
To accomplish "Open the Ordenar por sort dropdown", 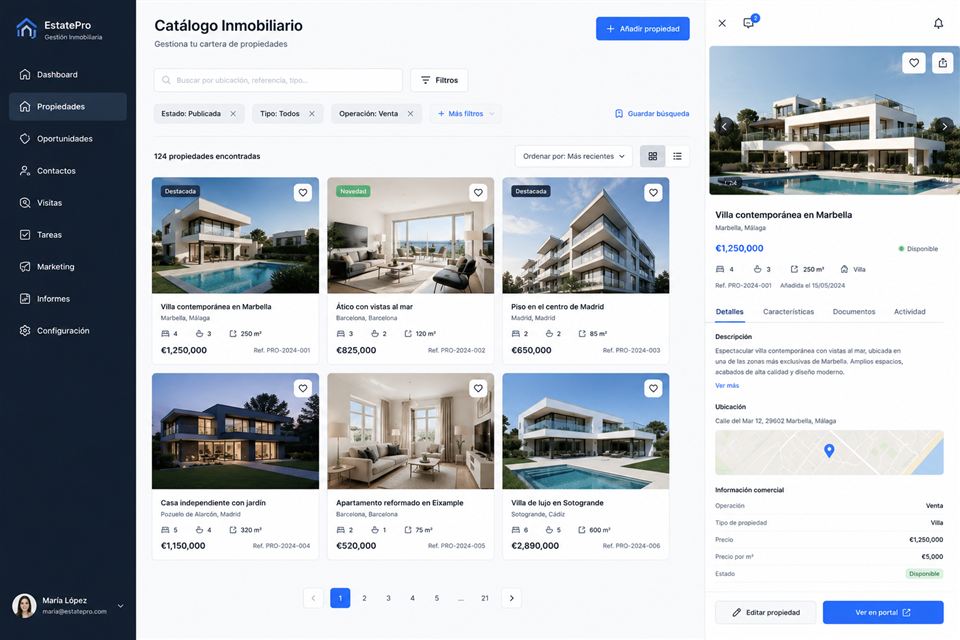I will (573, 156).
